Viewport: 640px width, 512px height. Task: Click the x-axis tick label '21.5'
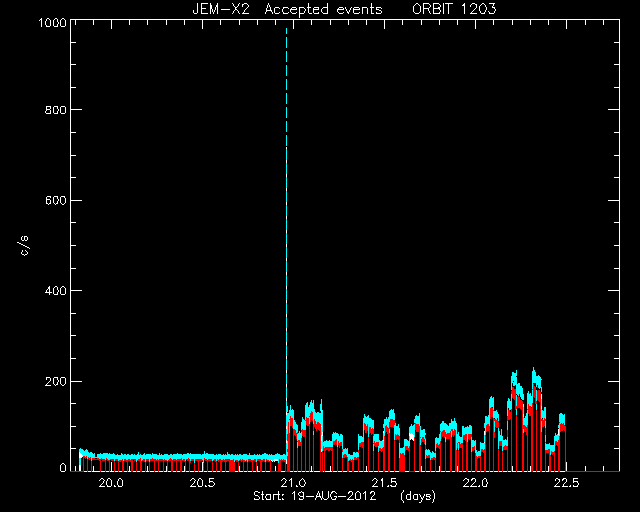pos(384,483)
